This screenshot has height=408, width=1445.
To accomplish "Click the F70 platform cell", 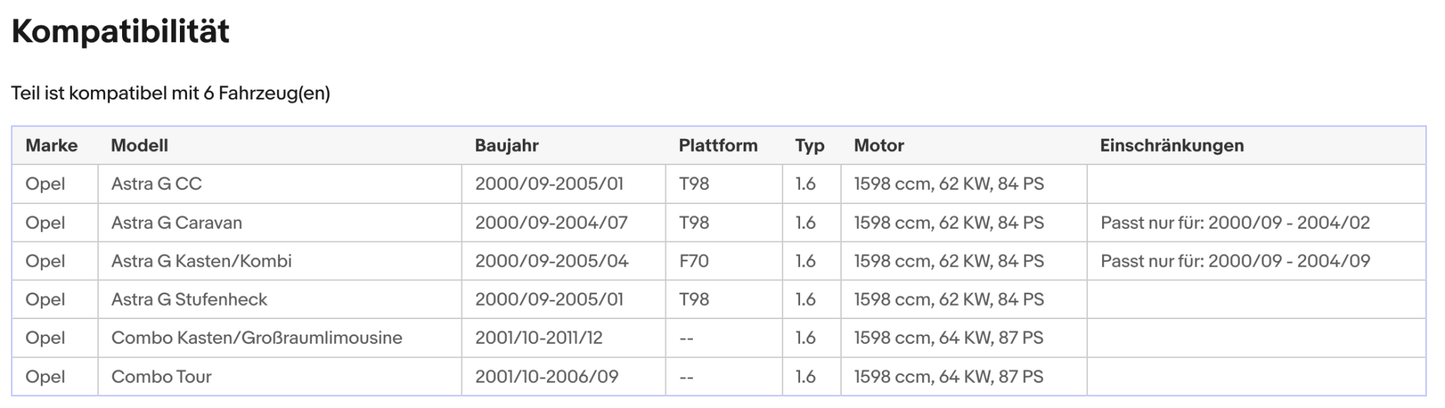I will (x=693, y=261).
